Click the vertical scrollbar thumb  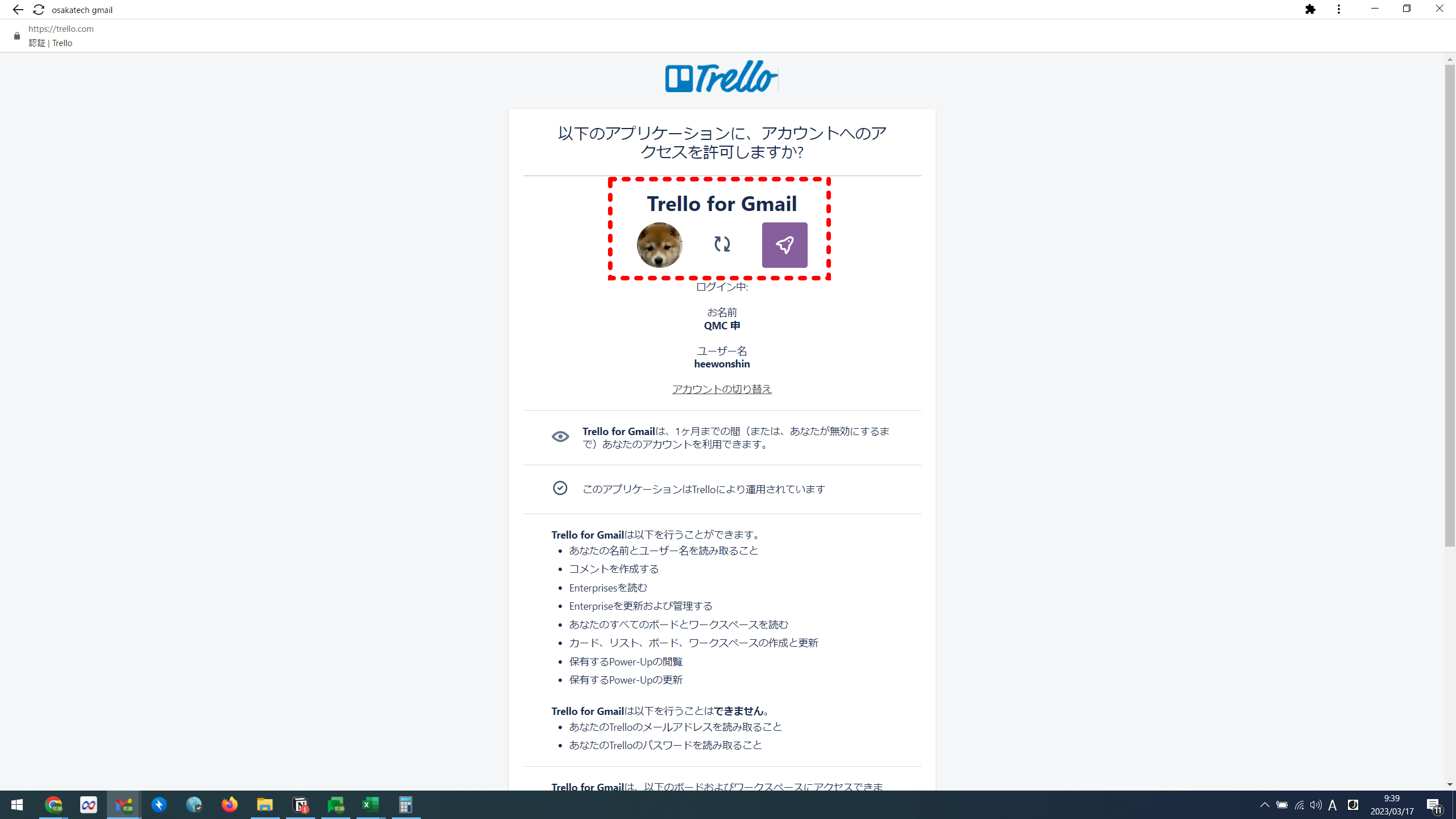tap(1450, 305)
